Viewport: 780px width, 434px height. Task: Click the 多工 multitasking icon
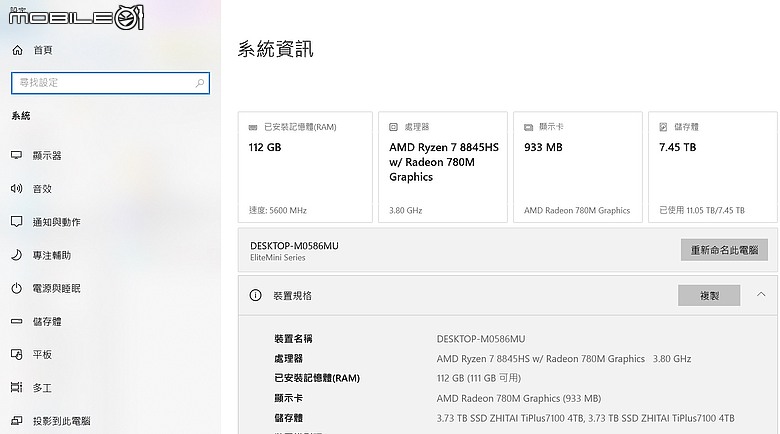tap(16, 387)
